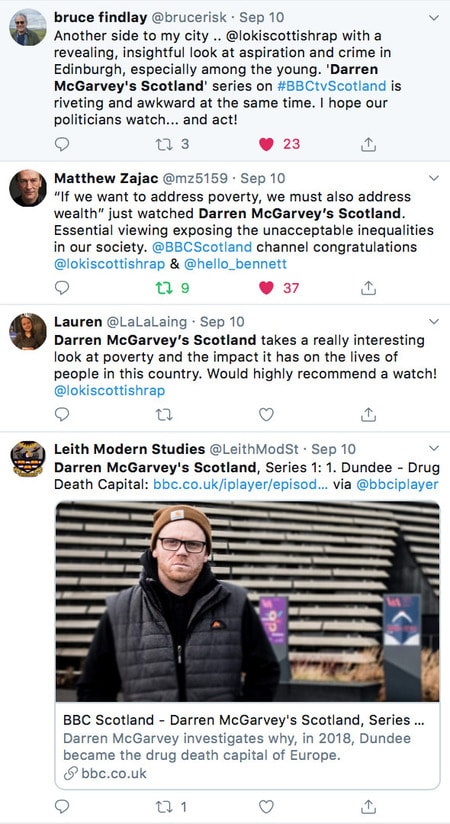Retweet Leith Modern Studies tweet
The image size is (450, 824).
click(x=165, y=806)
